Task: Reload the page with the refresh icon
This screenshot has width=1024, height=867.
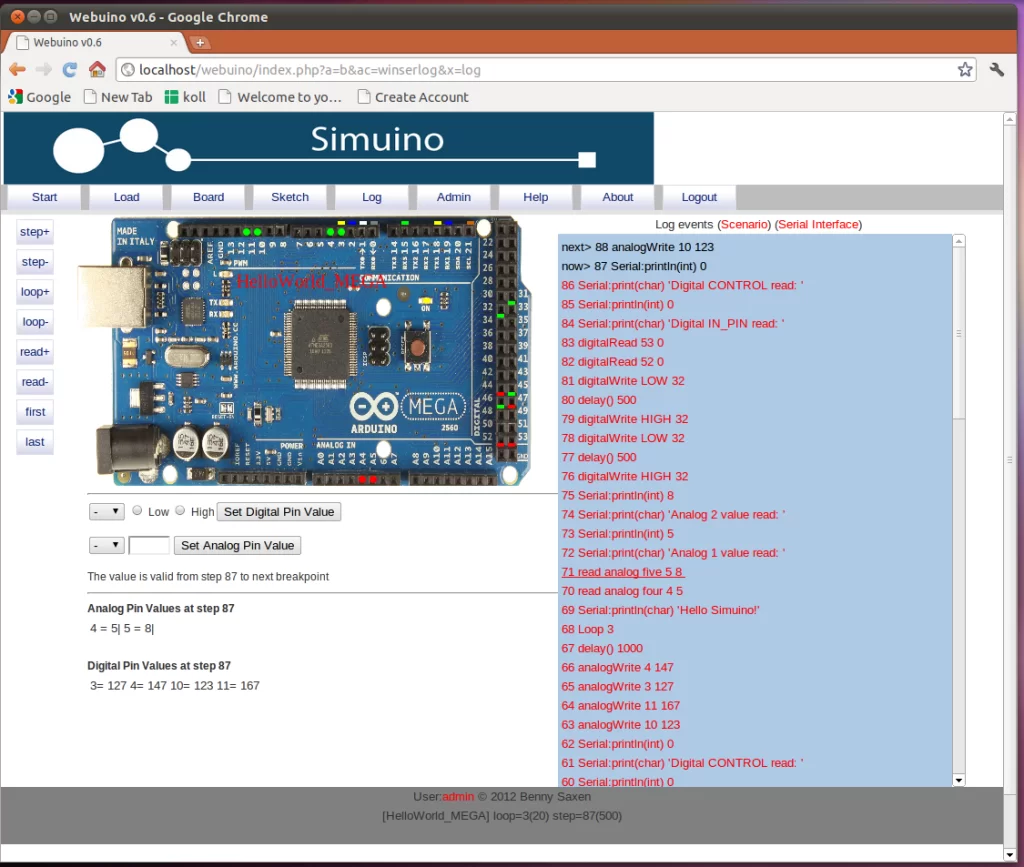Action: pos(68,69)
